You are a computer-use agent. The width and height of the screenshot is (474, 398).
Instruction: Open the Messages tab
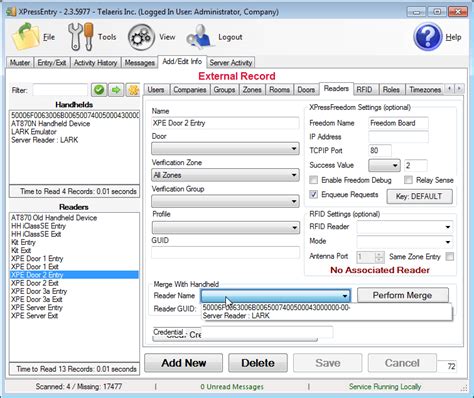coord(139,63)
